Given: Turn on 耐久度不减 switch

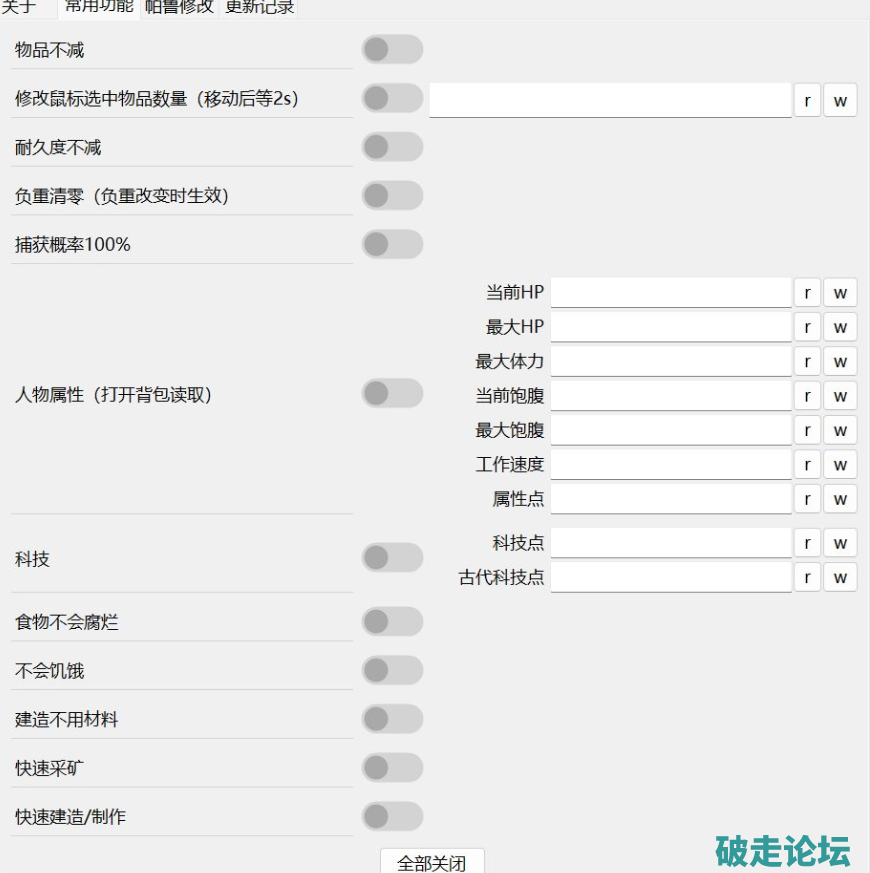Looking at the screenshot, I should pos(392,147).
